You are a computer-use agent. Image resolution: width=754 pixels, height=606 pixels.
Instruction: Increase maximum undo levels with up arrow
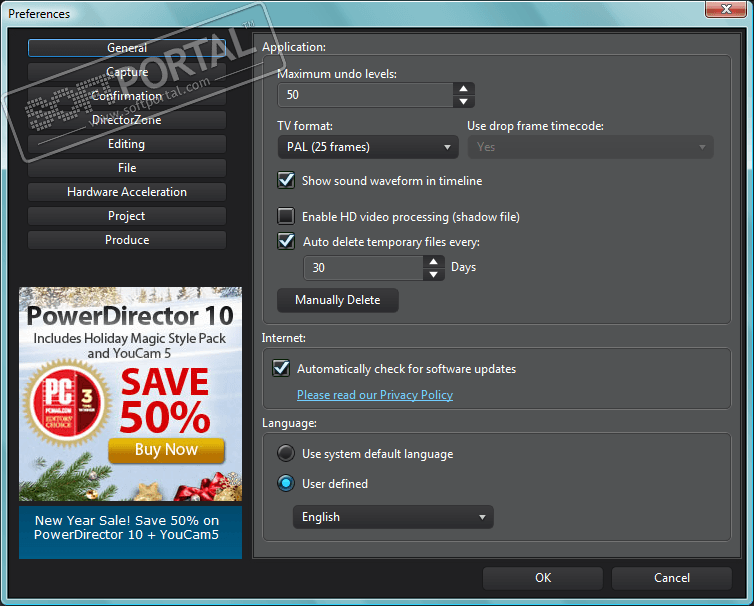(464, 88)
